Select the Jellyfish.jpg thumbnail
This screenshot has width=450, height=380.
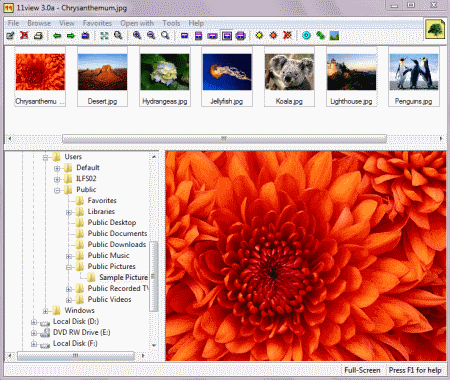[x=227, y=77]
